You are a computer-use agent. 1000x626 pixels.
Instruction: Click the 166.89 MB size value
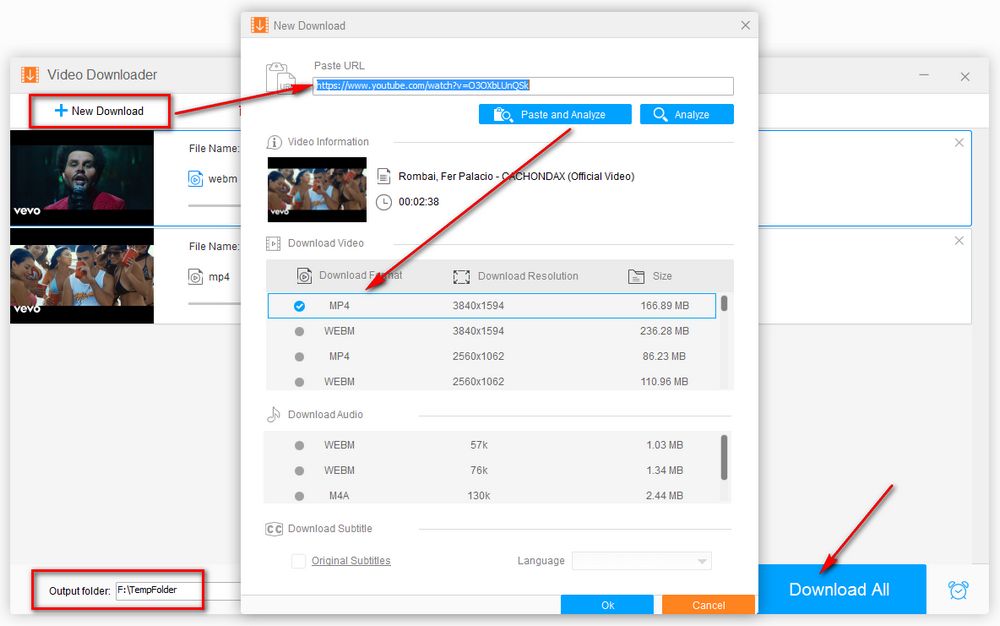[x=665, y=306]
